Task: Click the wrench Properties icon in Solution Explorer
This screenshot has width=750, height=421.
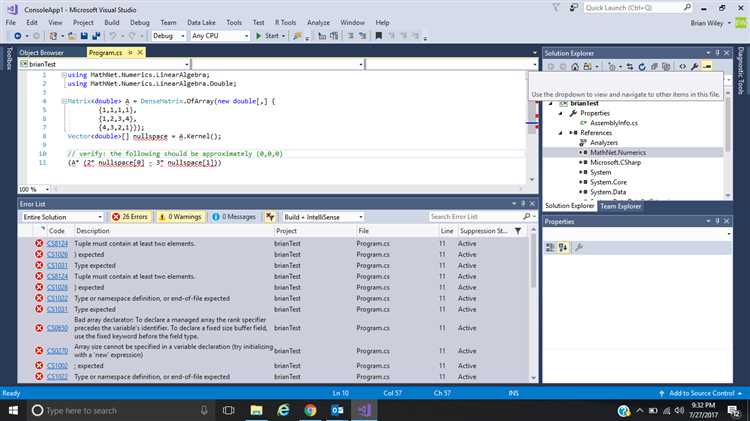Action: tap(695, 67)
